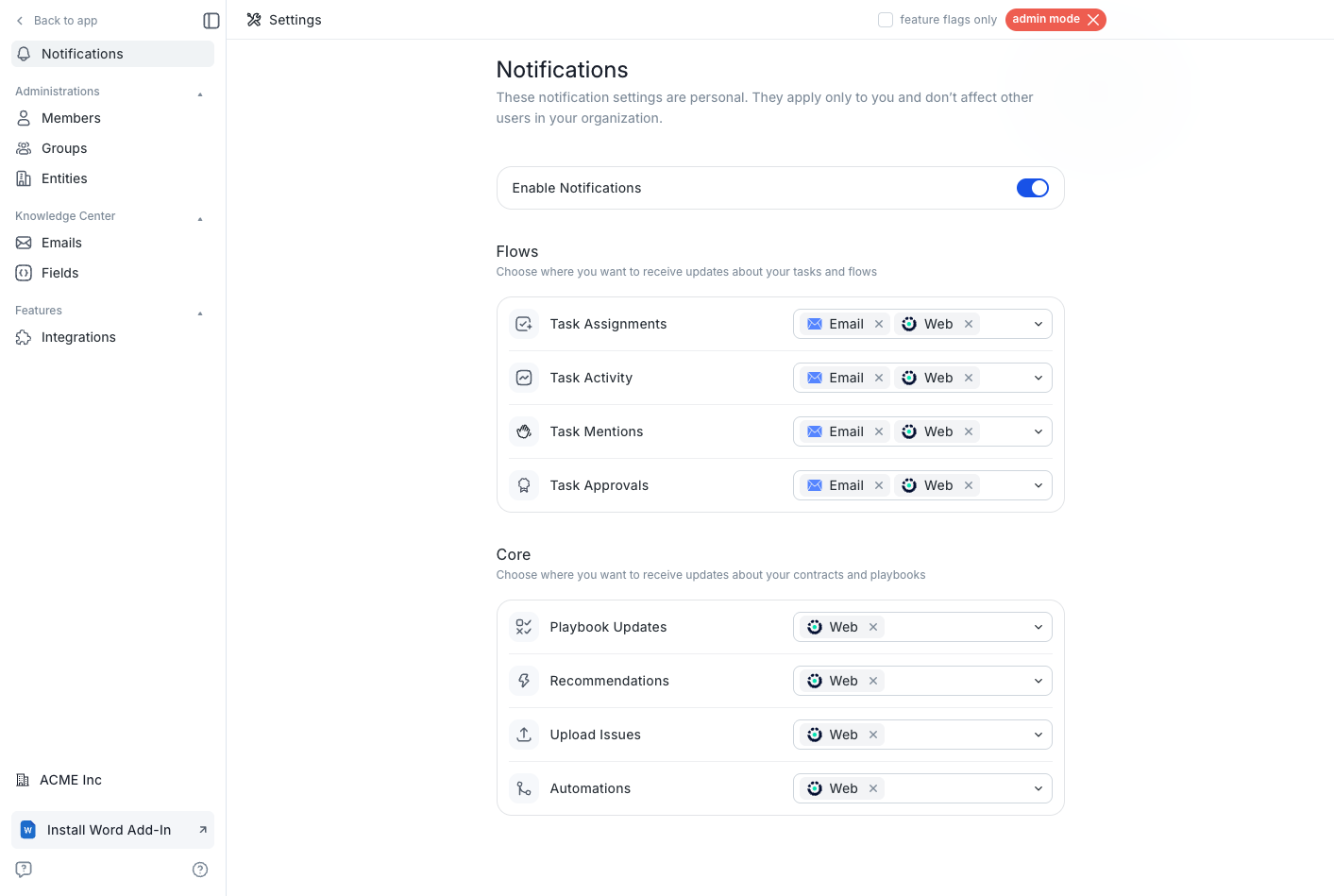
Task: Turn off the Enable Notifications switch
Action: click(1032, 188)
